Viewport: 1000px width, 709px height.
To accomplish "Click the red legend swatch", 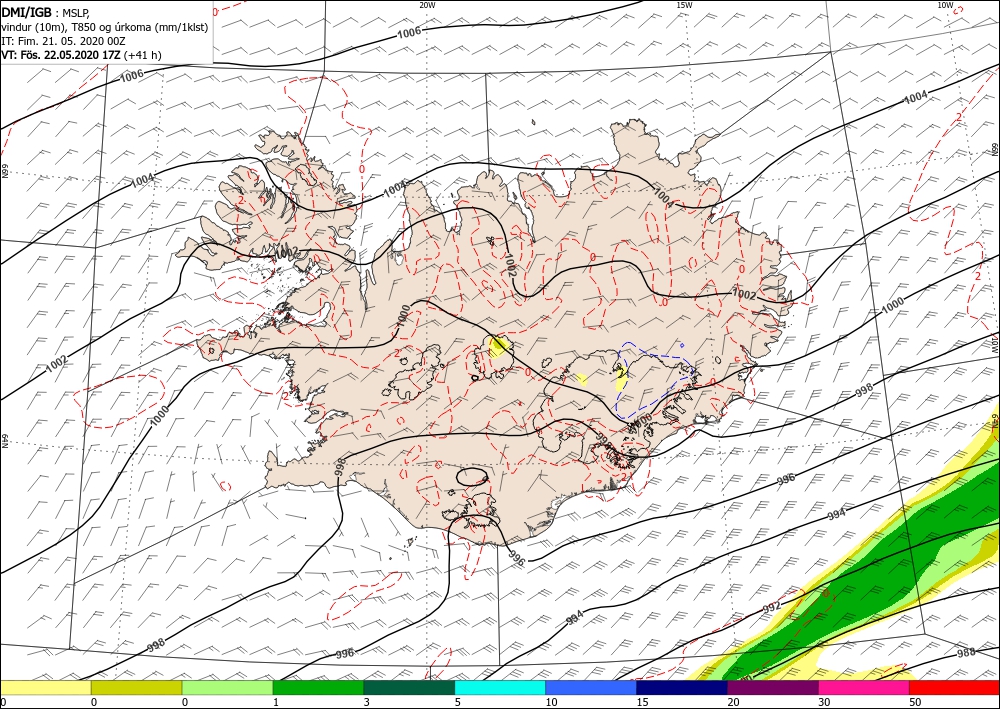I will pos(954,688).
